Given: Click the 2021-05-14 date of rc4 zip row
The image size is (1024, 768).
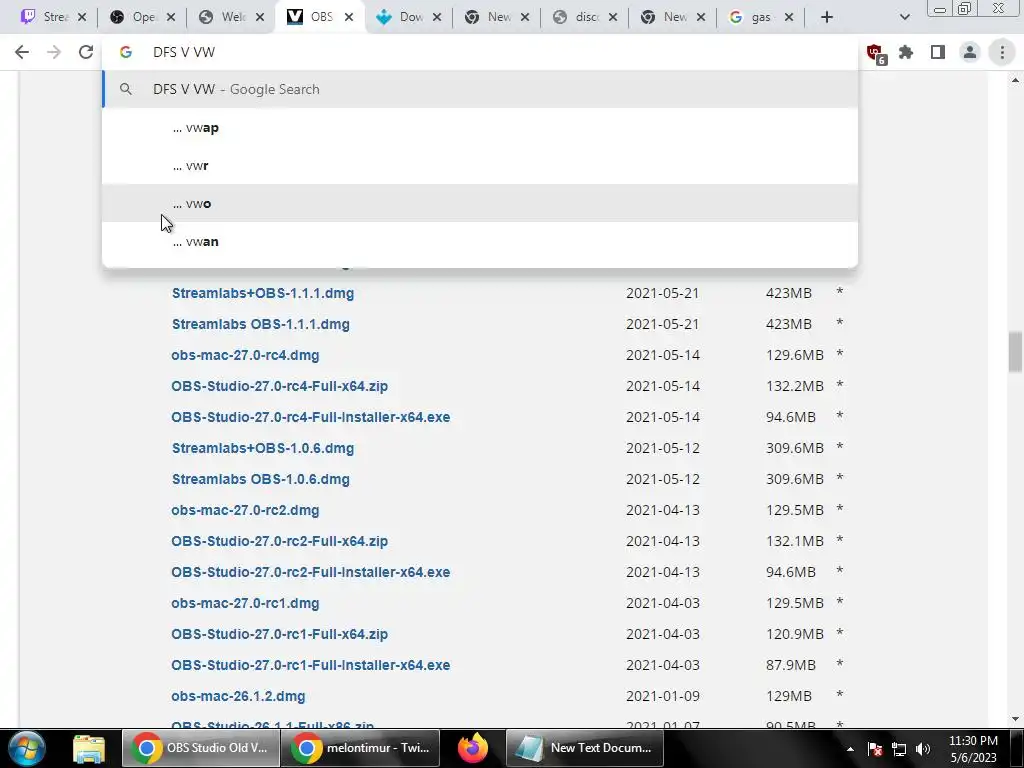Looking at the screenshot, I should pyautogui.click(x=663, y=386).
